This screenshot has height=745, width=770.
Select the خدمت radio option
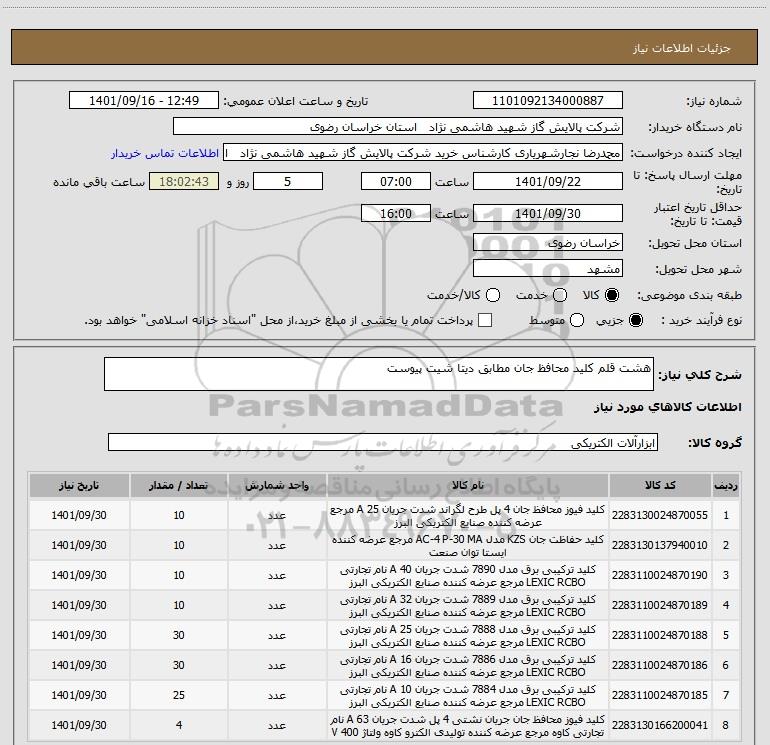click(x=558, y=296)
